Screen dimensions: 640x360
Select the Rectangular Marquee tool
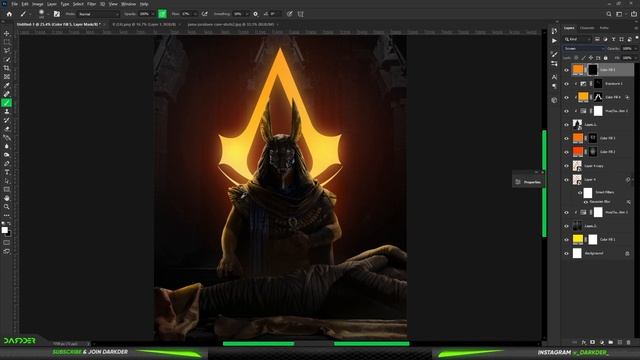pos(7,42)
